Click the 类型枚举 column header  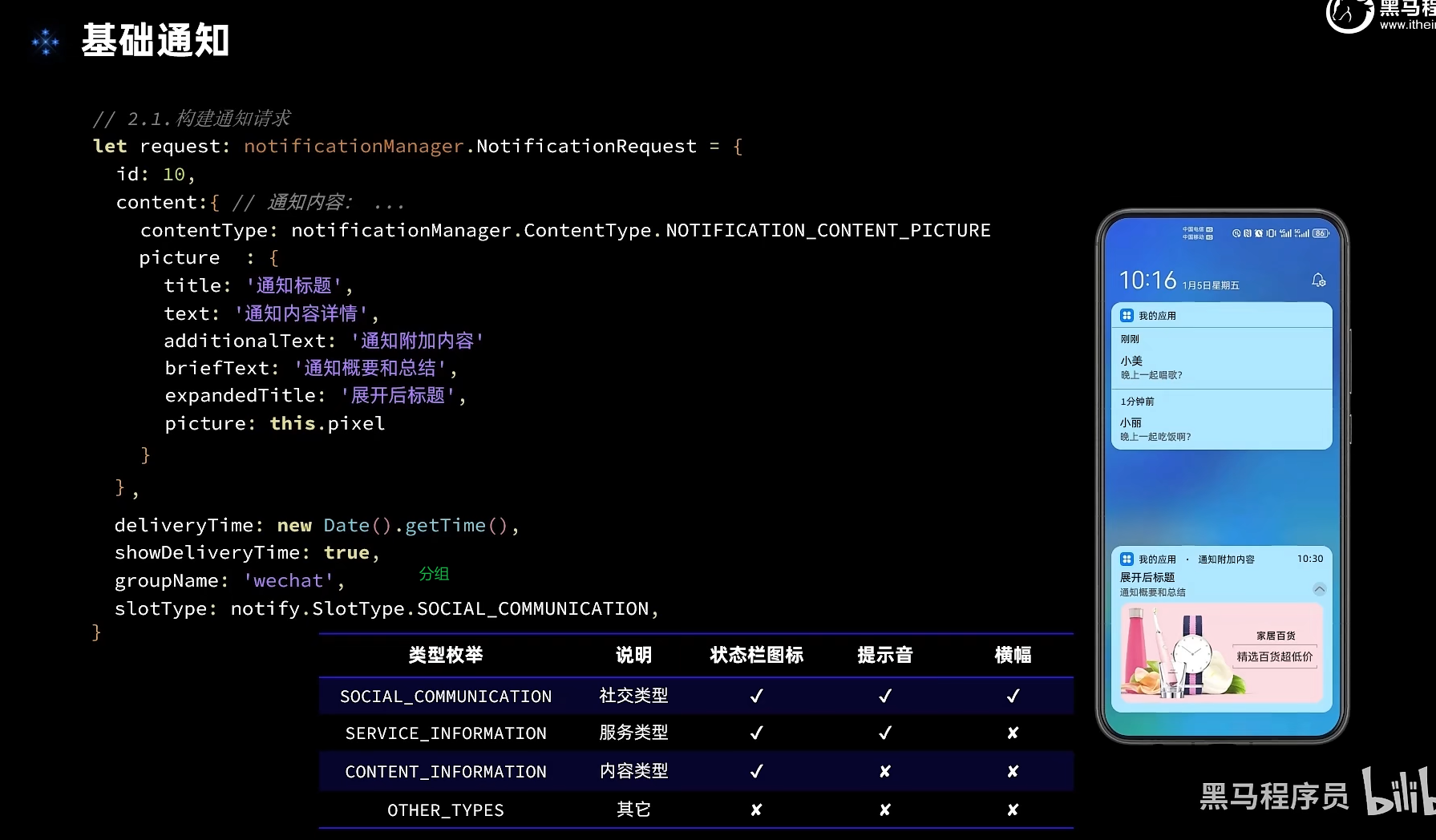446,655
